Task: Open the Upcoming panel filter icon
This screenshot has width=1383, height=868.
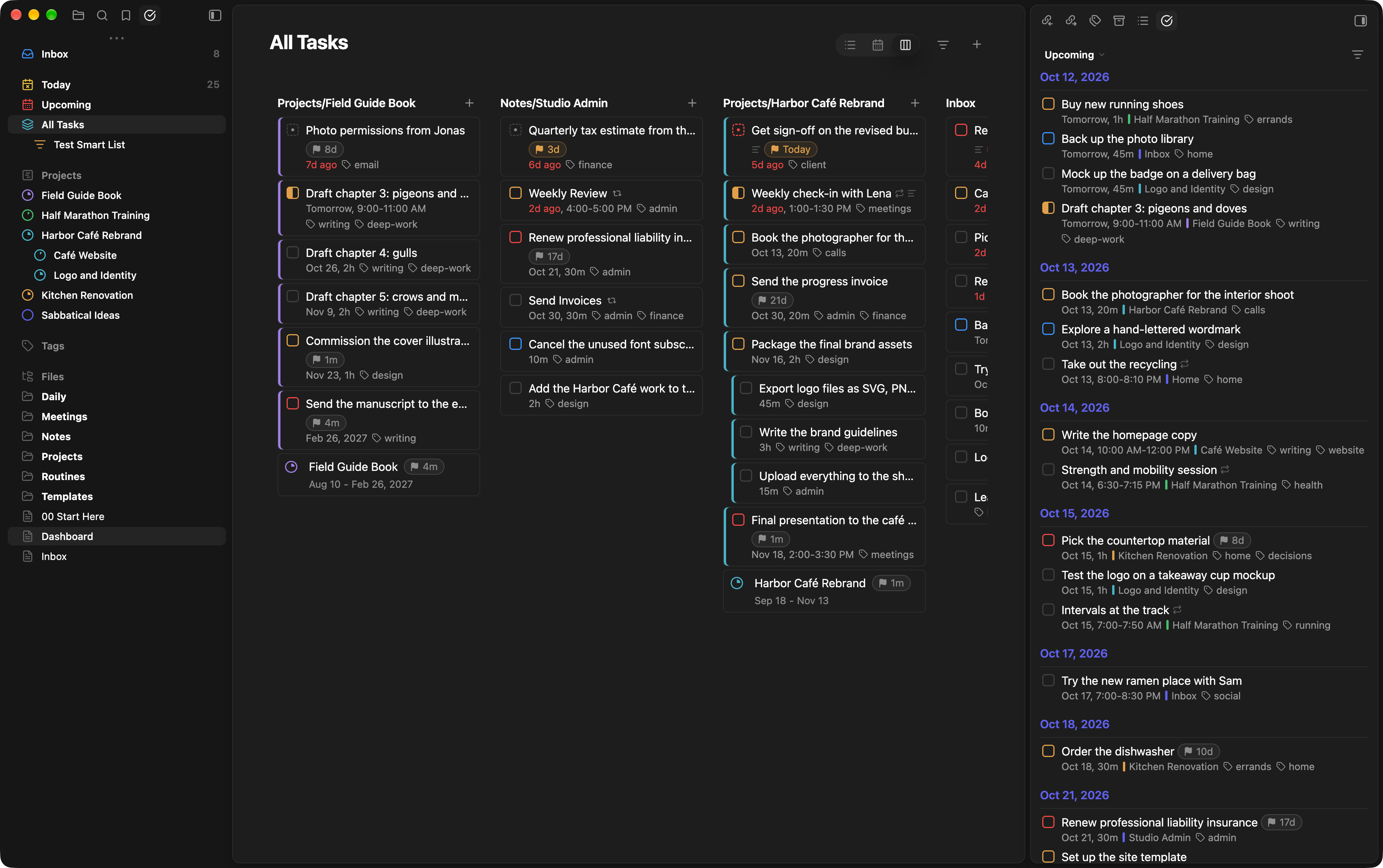Action: (1358, 55)
